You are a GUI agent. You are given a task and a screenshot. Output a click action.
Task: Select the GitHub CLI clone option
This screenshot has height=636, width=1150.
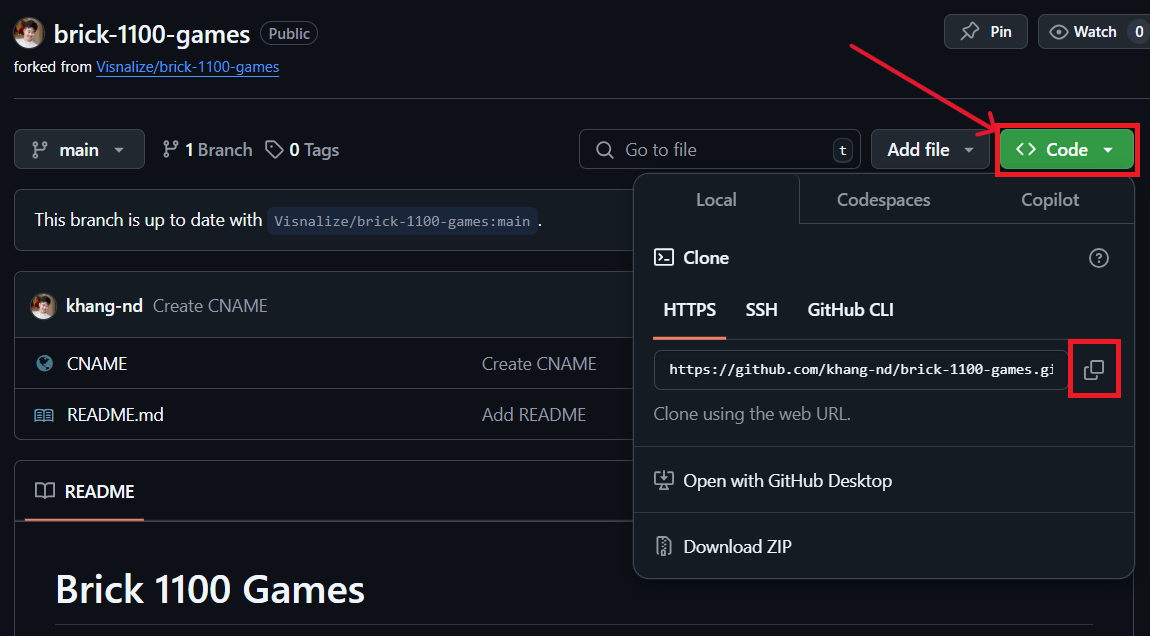[x=850, y=310]
